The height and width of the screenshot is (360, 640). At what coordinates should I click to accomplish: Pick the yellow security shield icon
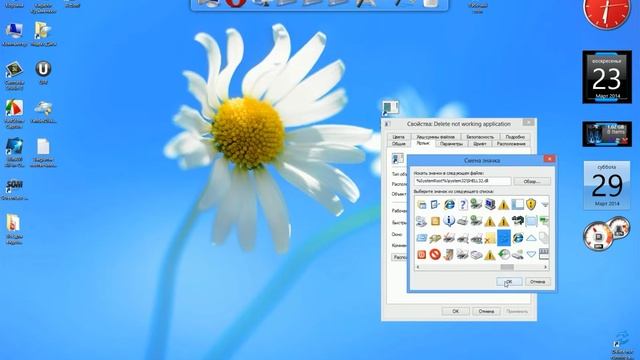(x=531, y=204)
